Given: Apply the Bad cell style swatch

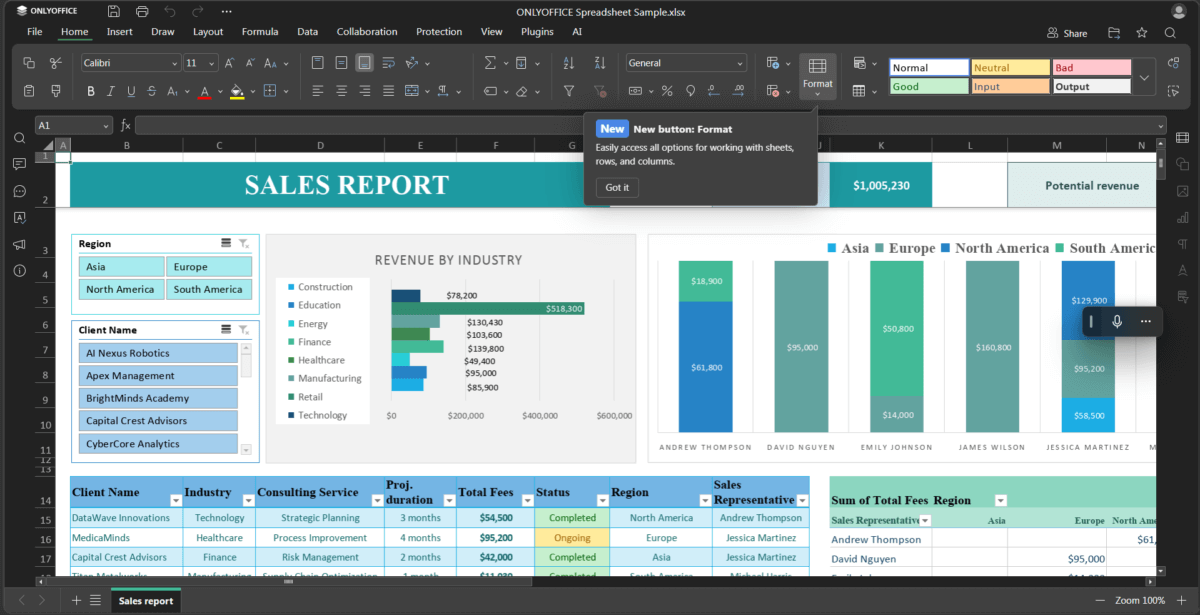Looking at the screenshot, I should pyautogui.click(x=1091, y=68).
